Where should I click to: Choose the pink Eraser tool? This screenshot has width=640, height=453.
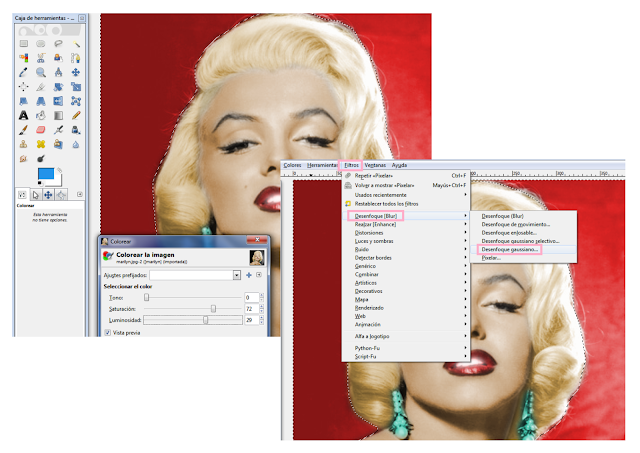point(41,130)
